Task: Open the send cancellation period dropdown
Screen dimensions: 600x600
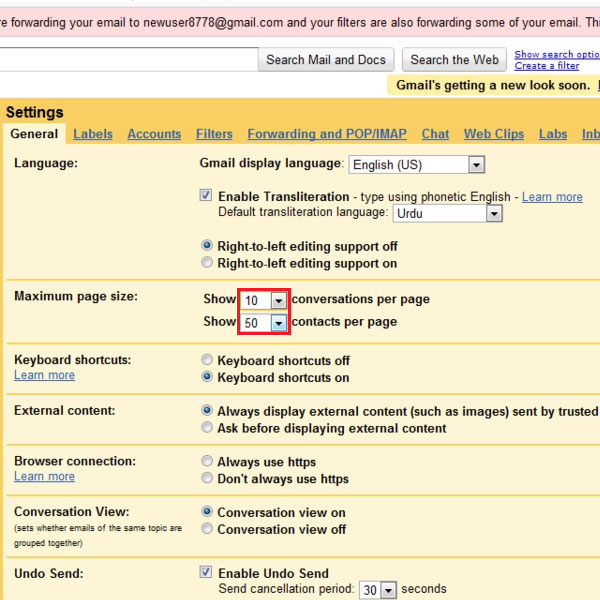Action: point(377,590)
